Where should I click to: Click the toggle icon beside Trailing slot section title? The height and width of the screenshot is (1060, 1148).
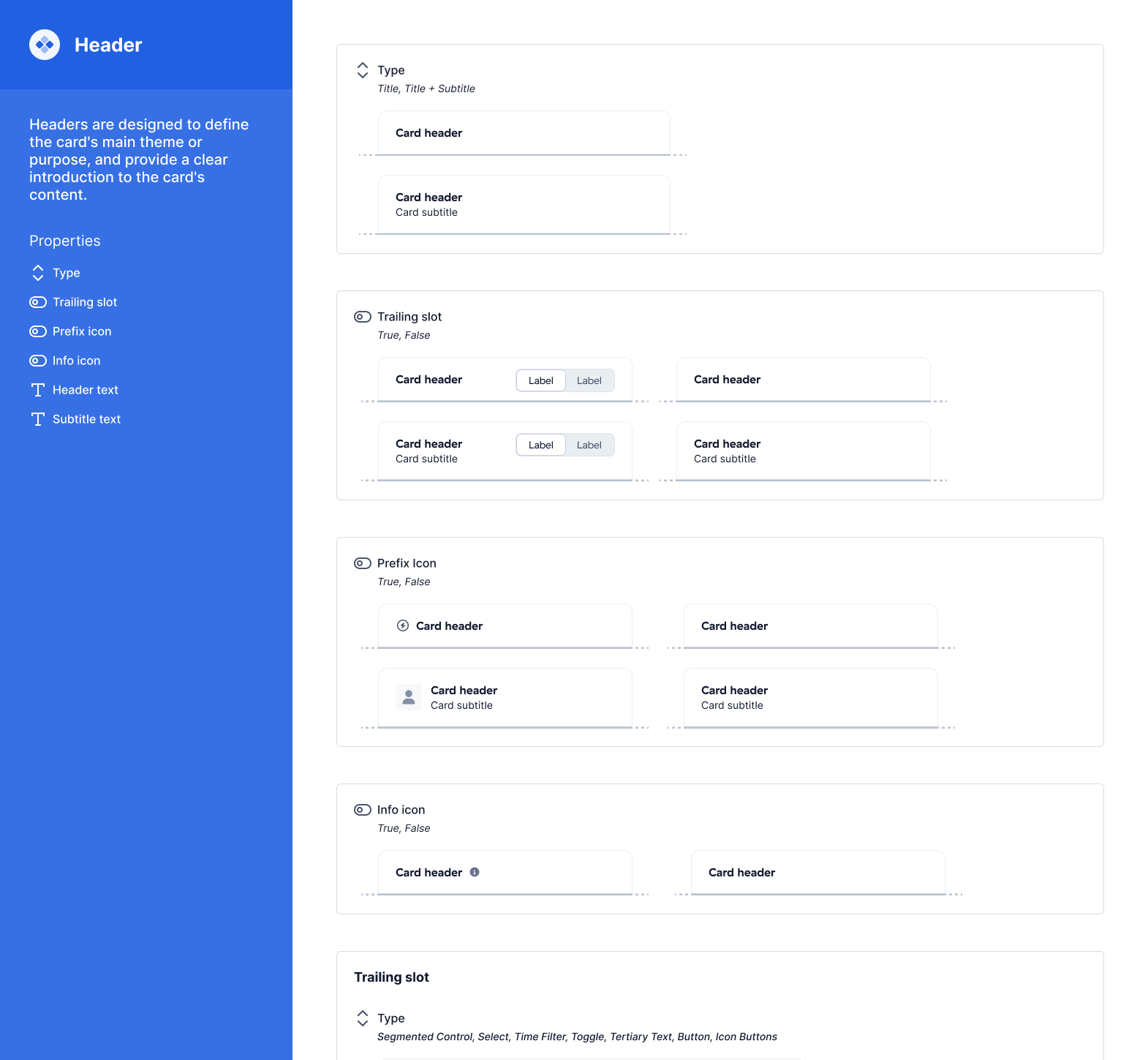tap(363, 317)
